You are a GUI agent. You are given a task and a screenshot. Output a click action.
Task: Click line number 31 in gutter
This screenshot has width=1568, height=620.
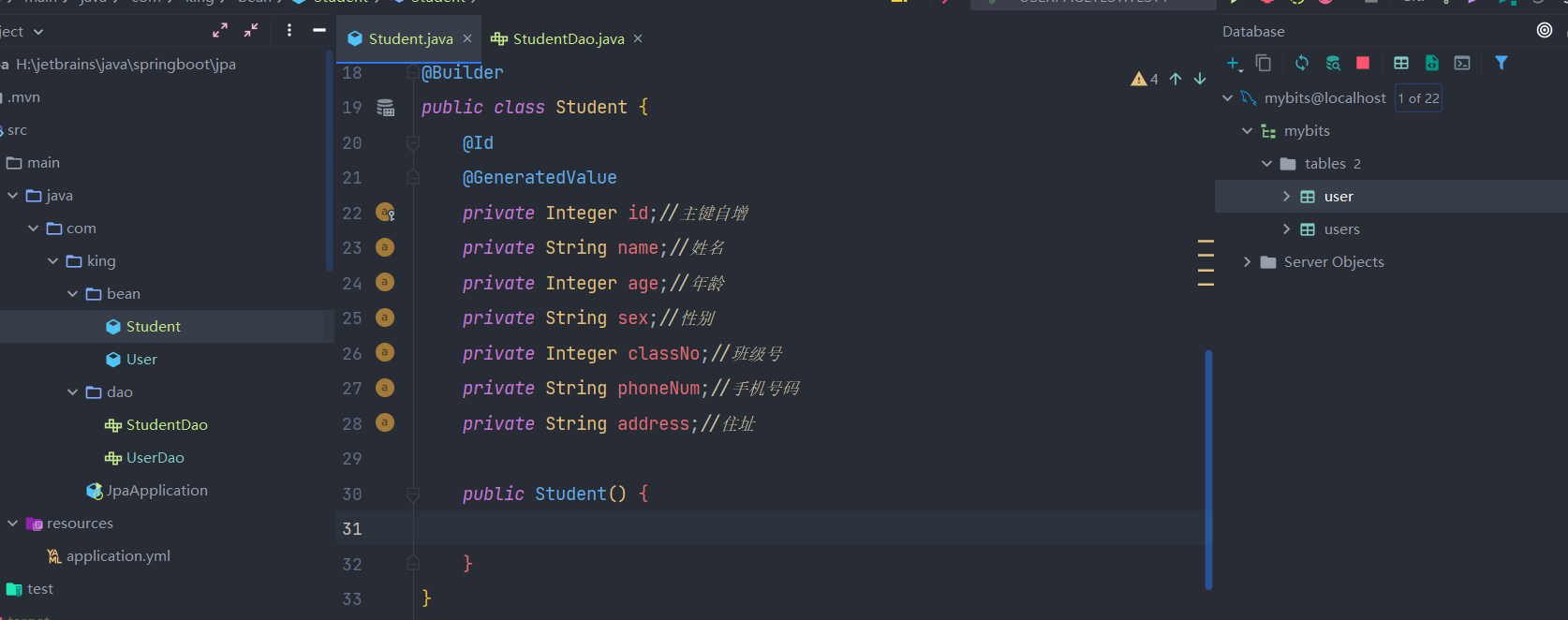click(x=352, y=529)
